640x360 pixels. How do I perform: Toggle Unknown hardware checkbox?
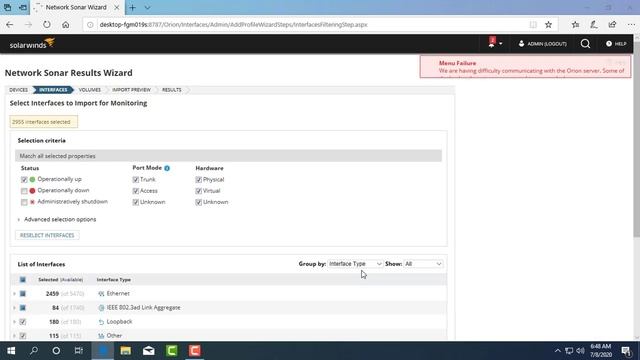198,202
